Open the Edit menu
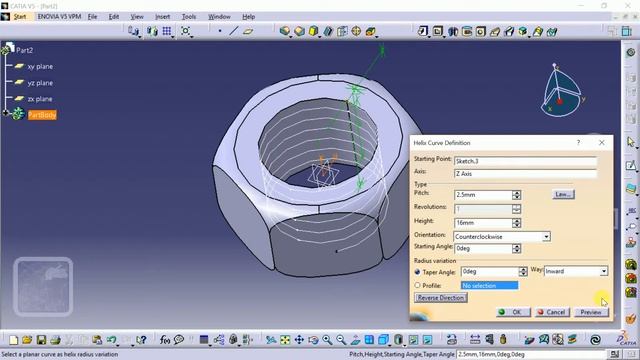Image resolution: width=640 pixels, height=360 pixels. (114, 17)
